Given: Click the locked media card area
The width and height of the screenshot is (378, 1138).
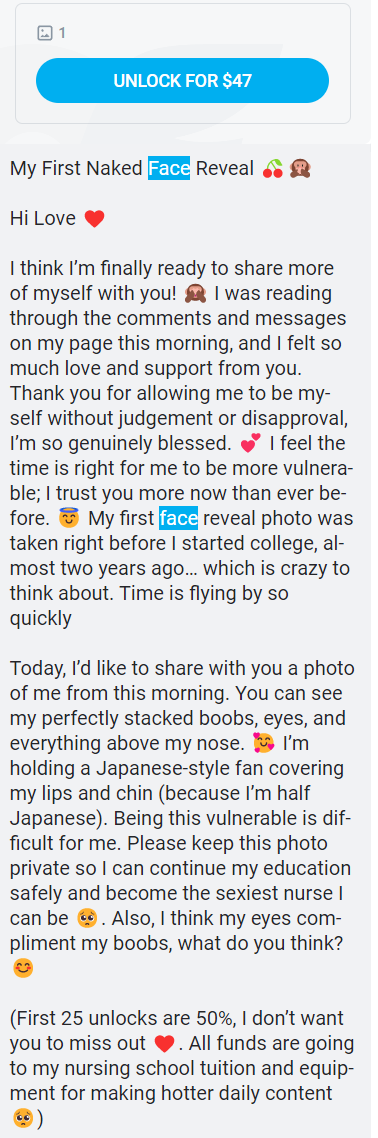Looking at the screenshot, I should (182, 63).
